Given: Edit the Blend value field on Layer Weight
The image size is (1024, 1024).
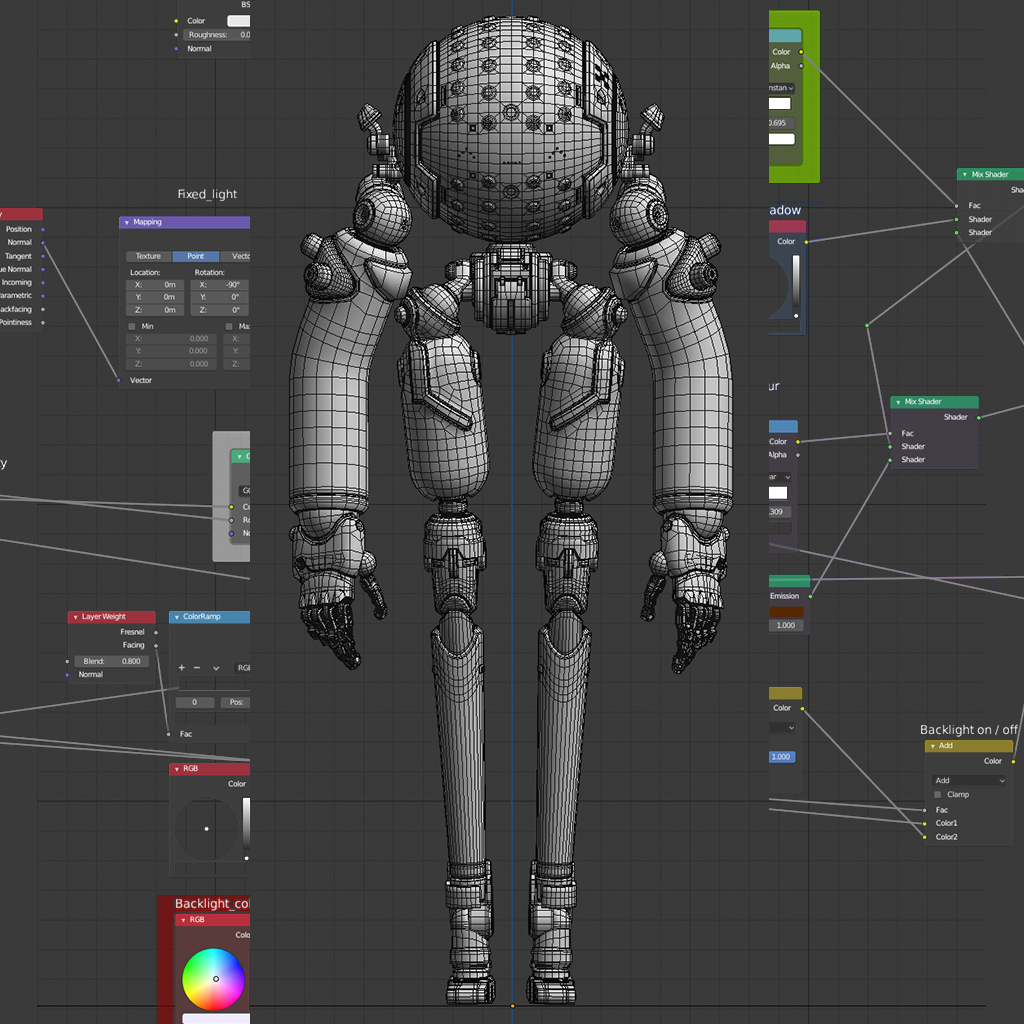Looking at the screenshot, I should [x=111, y=661].
